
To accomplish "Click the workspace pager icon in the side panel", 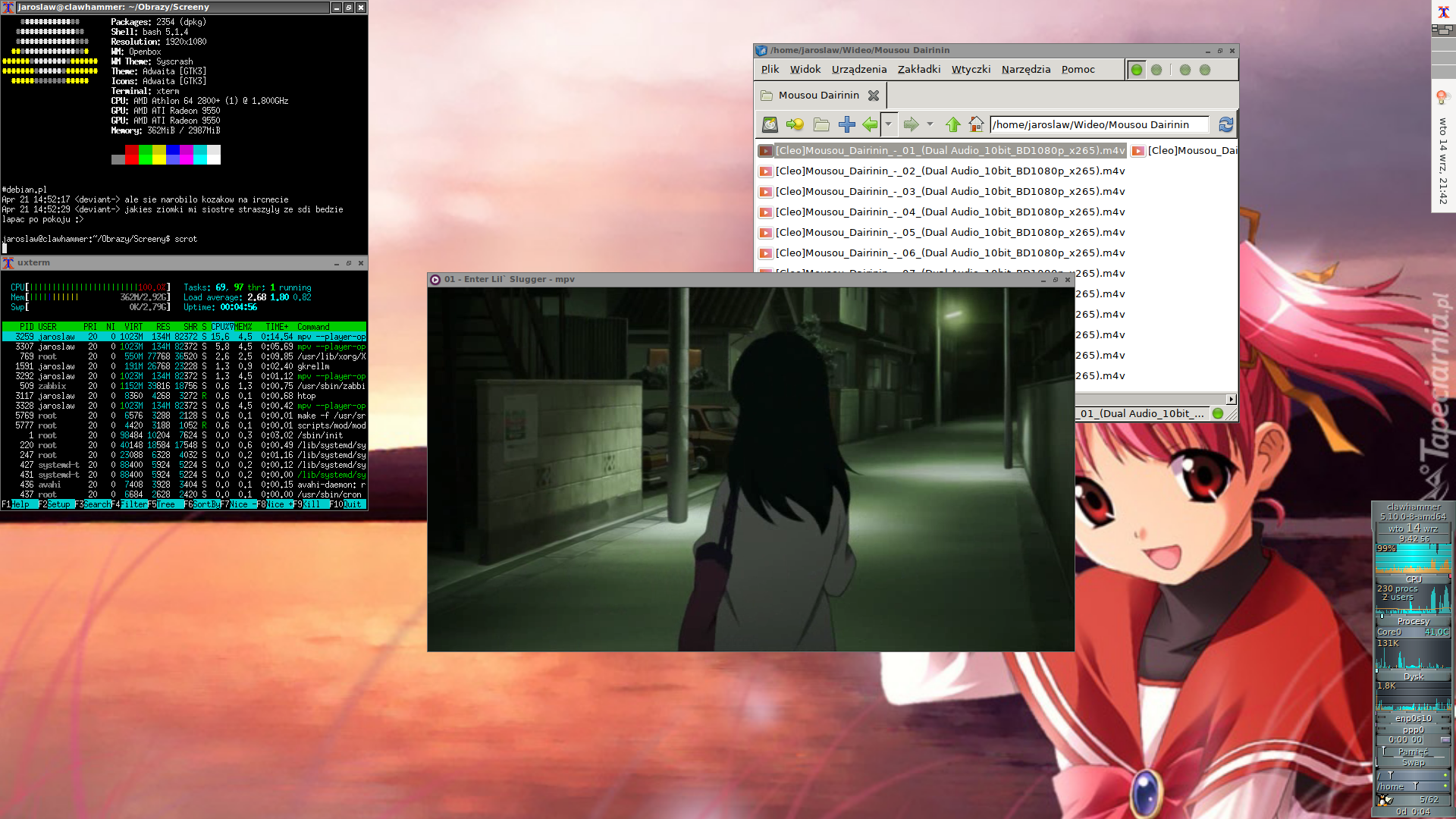I will (1443, 30).
